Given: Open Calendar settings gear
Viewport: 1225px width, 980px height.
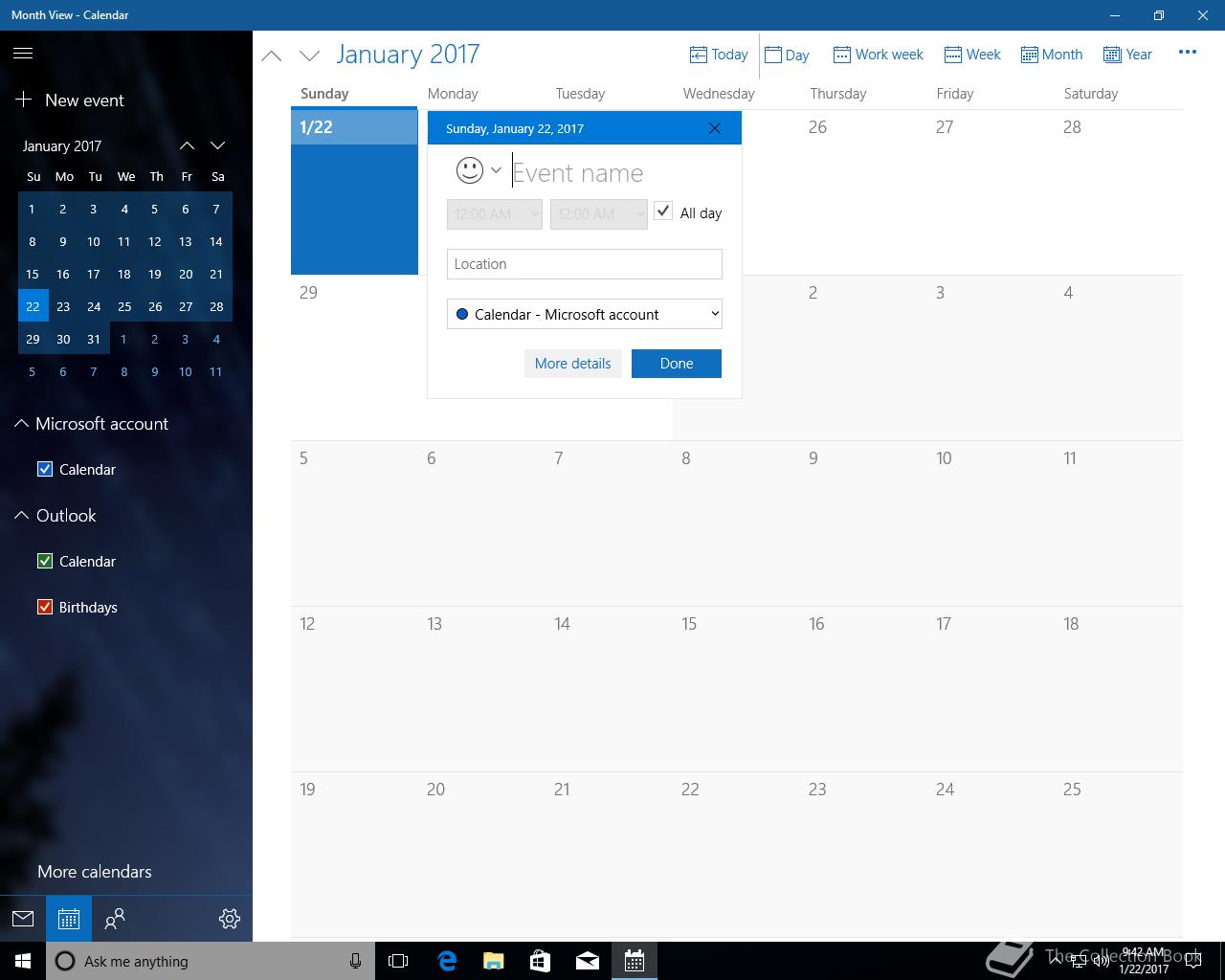Looking at the screenshot, I should point(230,919).
